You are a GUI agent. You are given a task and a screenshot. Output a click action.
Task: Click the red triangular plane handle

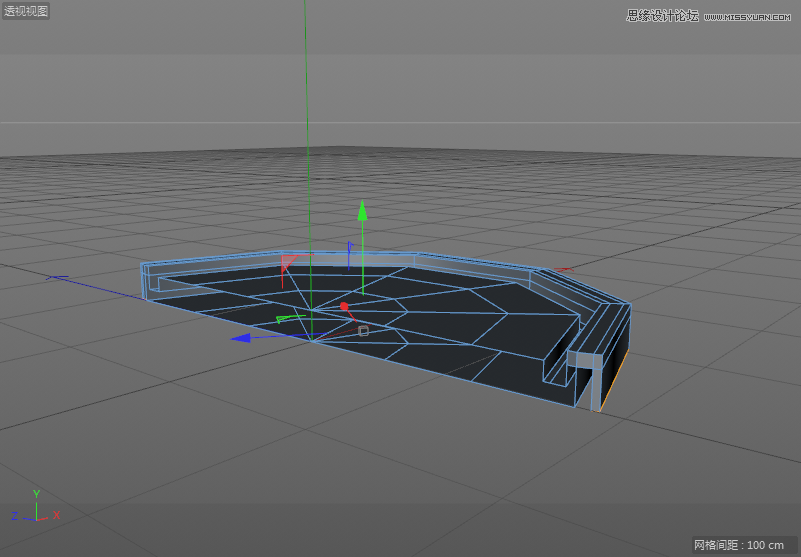(x=289, y=263)
